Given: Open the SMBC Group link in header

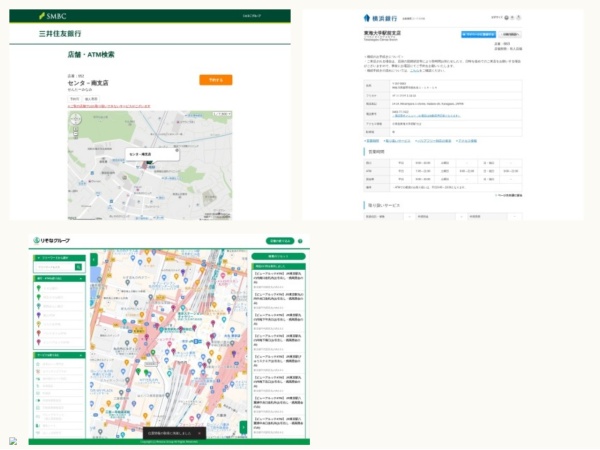Looking at the screenshot, I should (x=251, y=16).
